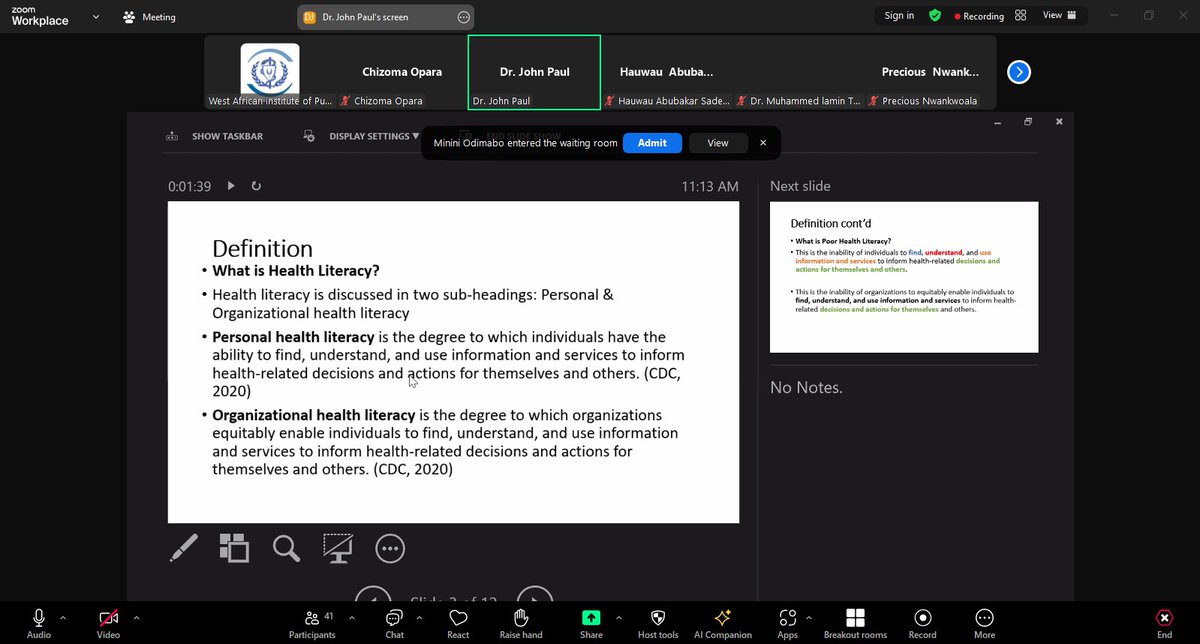Open Apps in toolbar

pos(787,623)
